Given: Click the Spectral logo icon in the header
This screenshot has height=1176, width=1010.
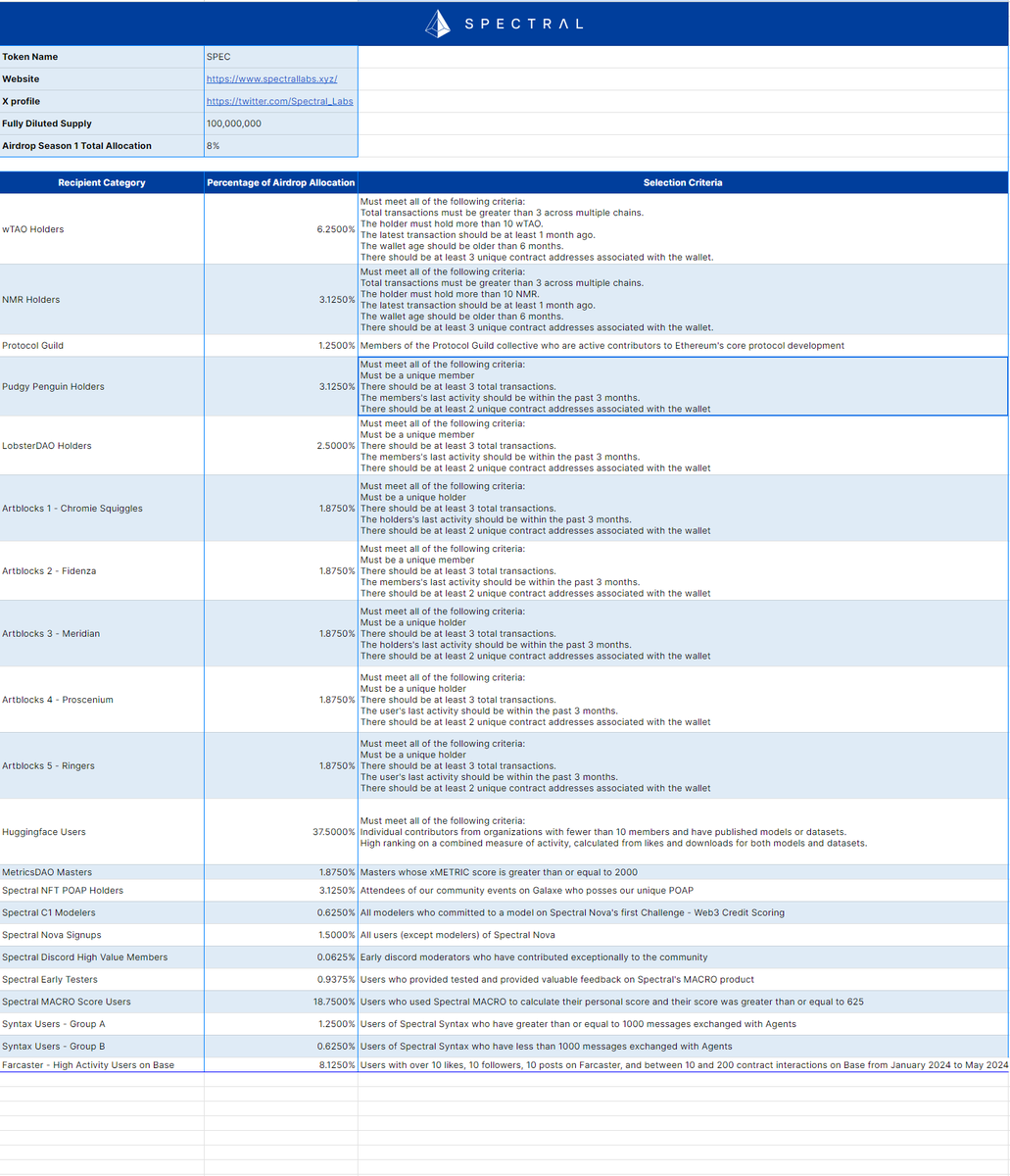Looking at the screenshot, I should (x=438, y=23).
